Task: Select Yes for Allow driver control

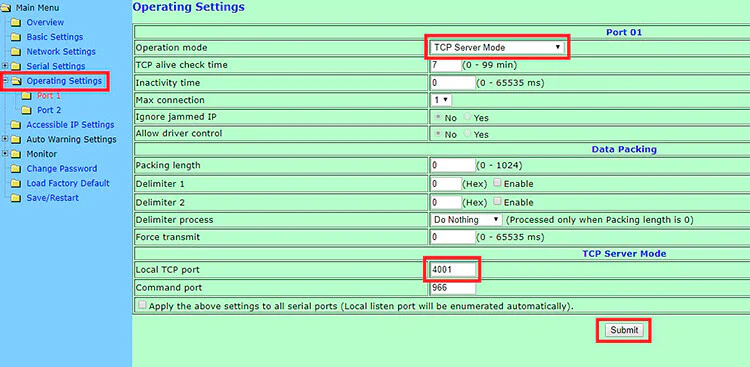Action: (467, 134)
